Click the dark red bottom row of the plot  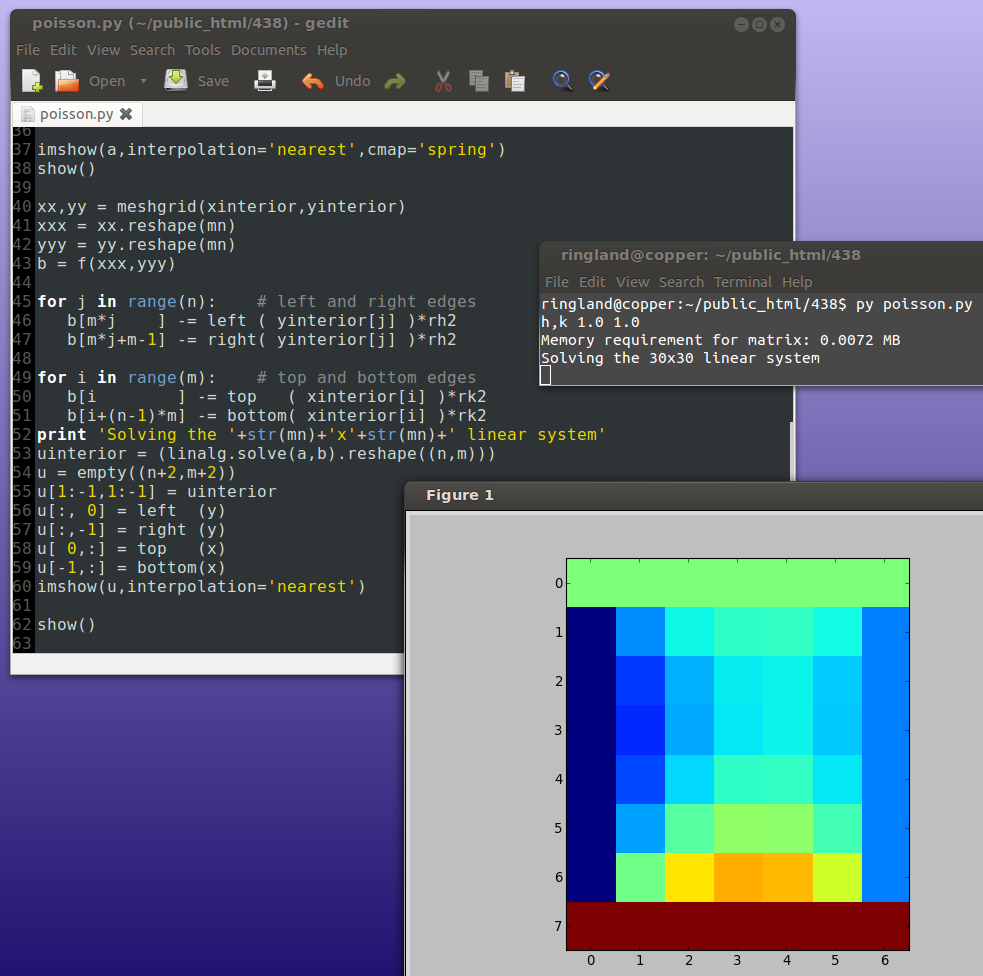738,926
